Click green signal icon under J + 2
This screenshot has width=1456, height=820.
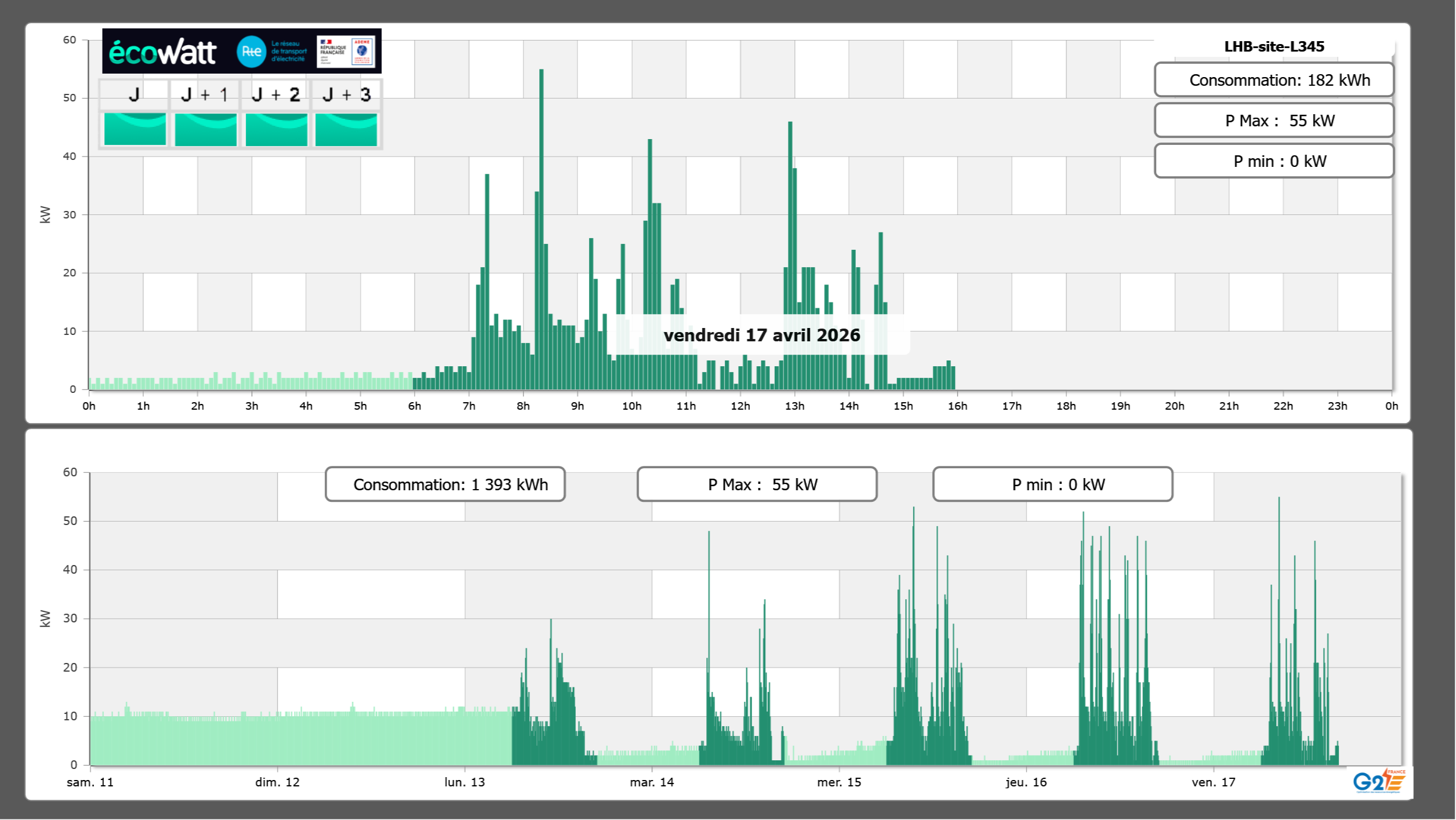[x=276, y=129]
